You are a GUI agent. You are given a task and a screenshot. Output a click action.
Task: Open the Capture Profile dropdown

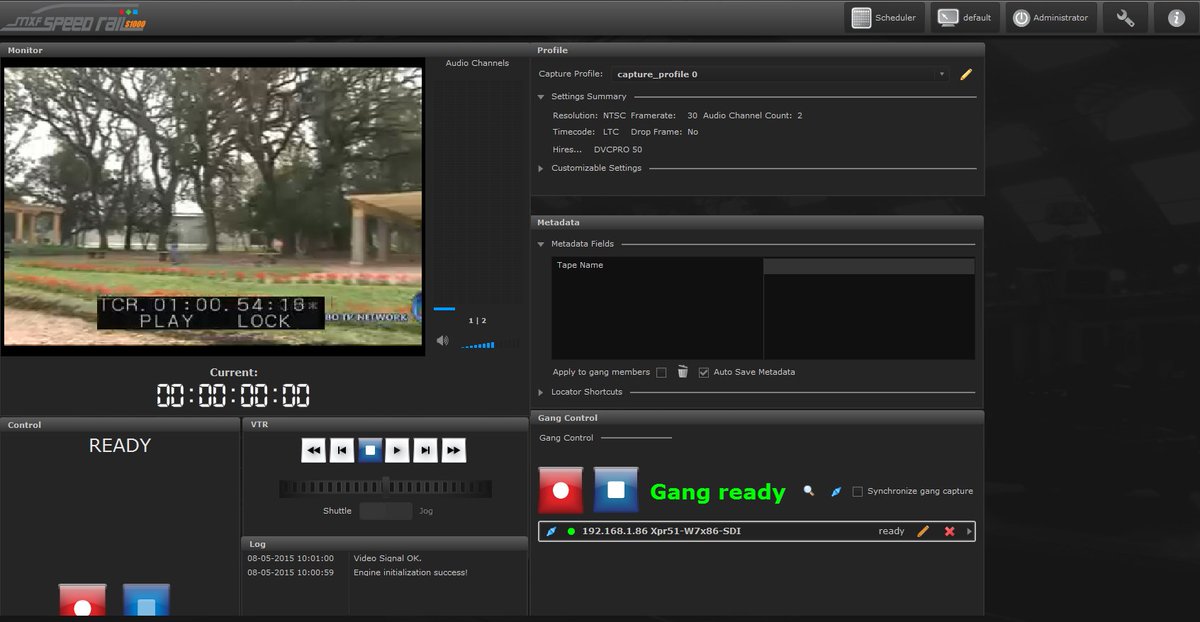(x=780, y=74)
